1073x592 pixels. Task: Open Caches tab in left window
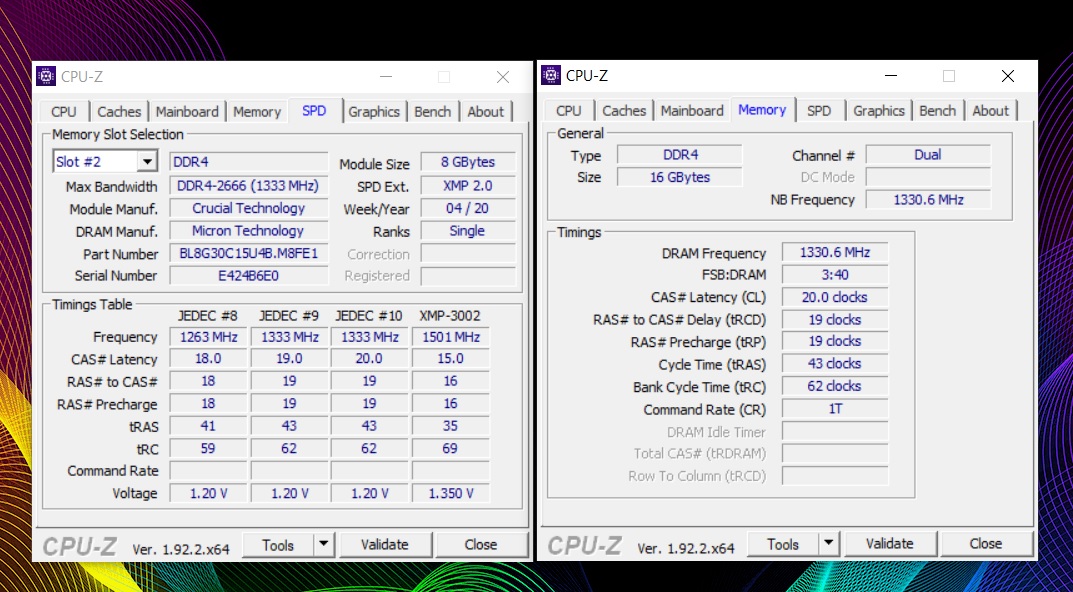(119, 112)
